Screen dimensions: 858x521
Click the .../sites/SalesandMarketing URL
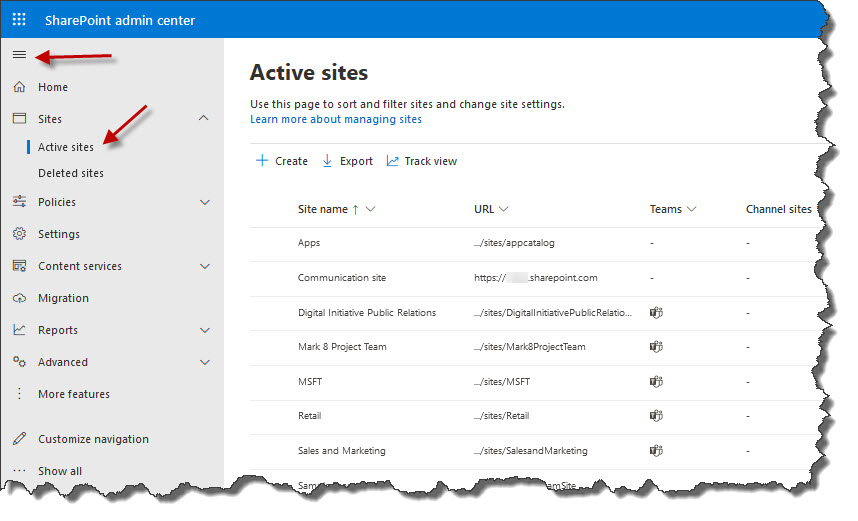(x=531, y=450)
